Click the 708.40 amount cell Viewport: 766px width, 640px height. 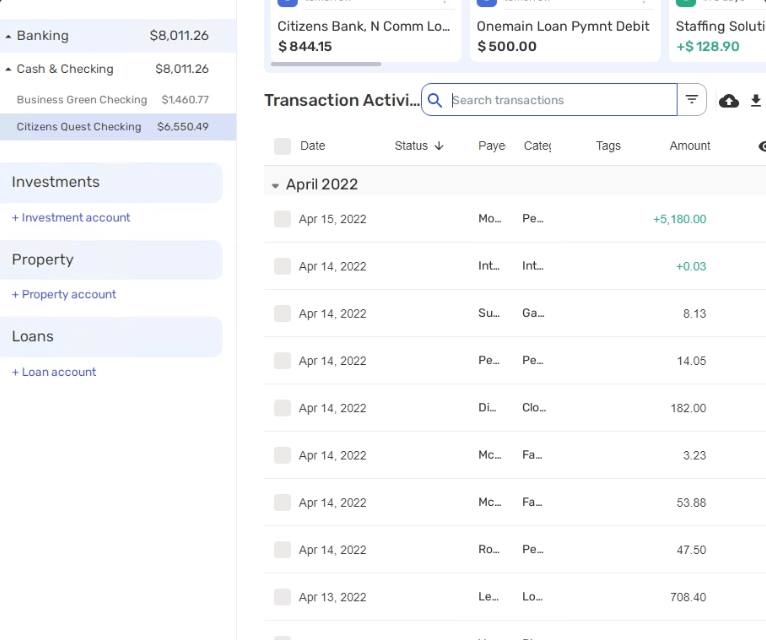[688, 597]
